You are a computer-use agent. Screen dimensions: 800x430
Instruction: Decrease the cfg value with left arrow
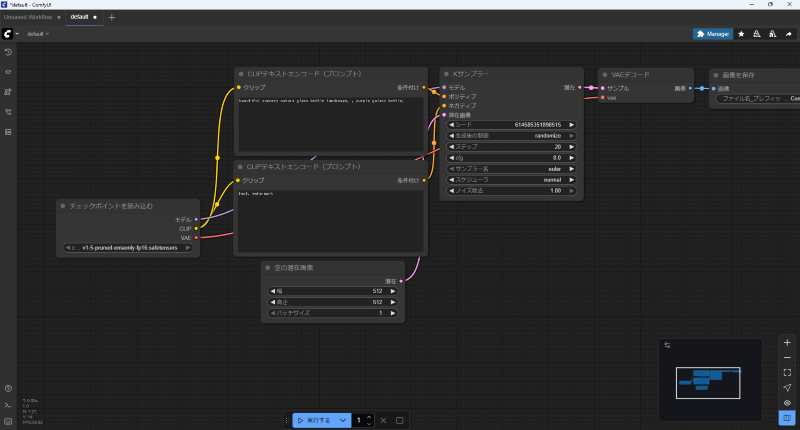coord(451,158)
